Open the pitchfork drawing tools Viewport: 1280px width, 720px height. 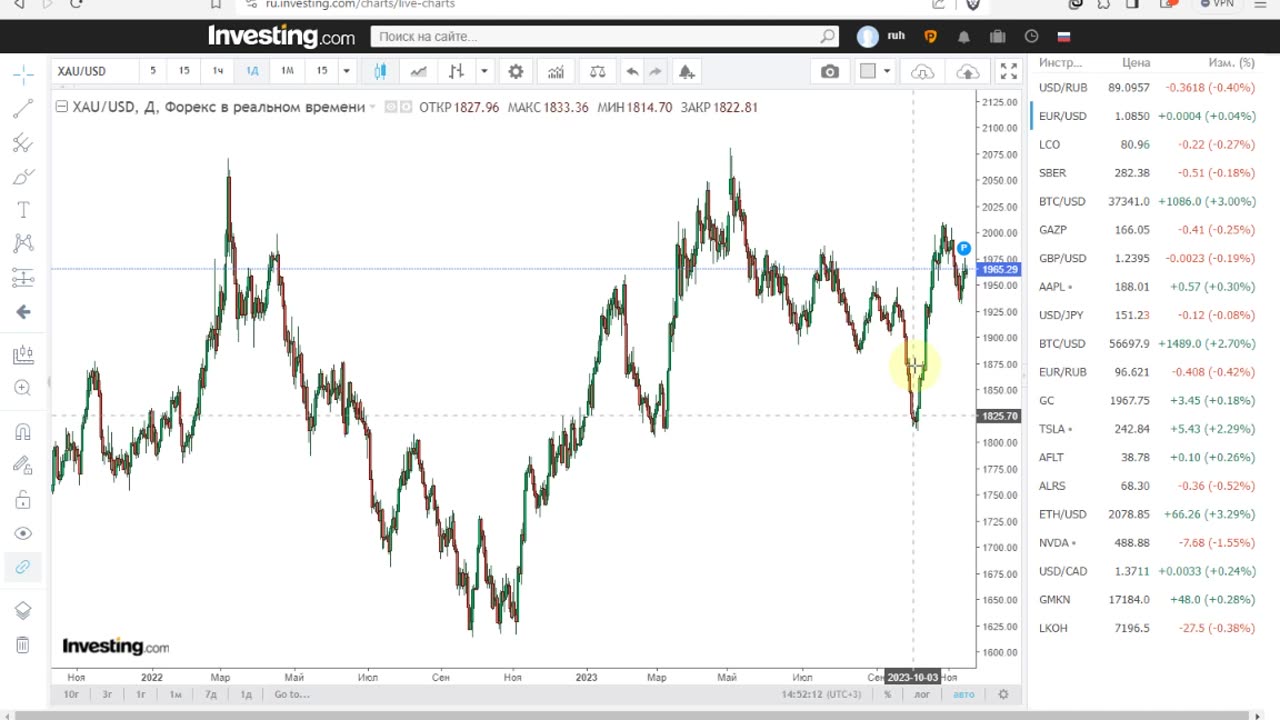coord(23,143)
